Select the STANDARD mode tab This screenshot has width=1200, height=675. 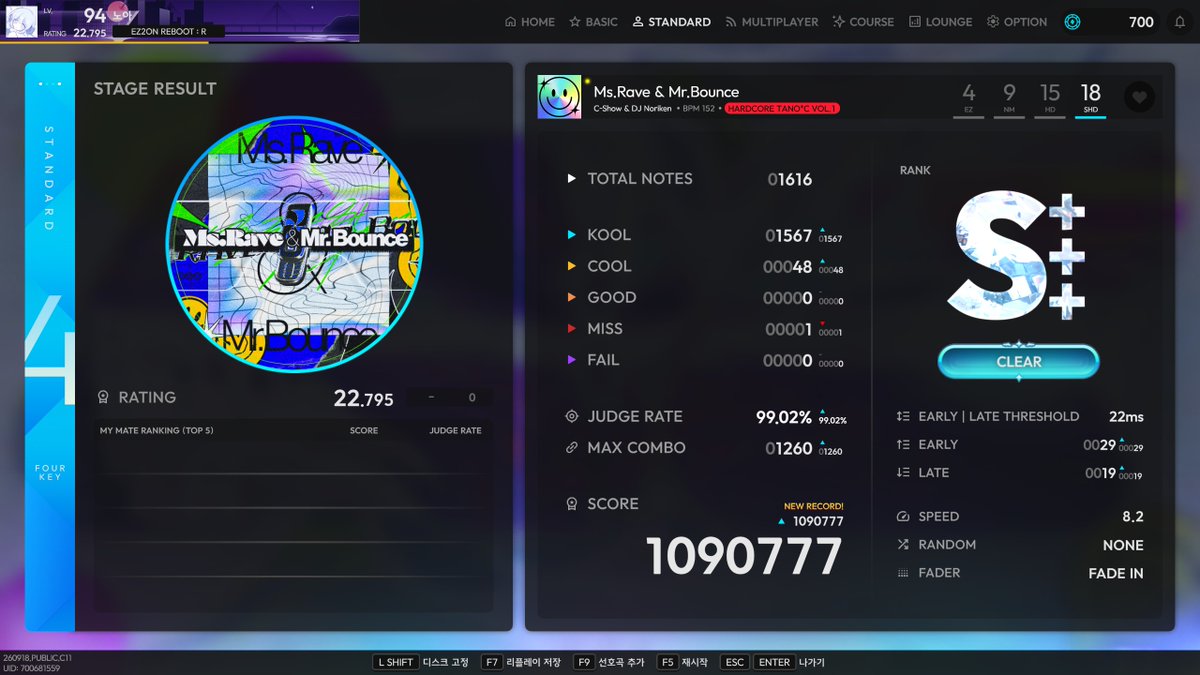coord(672,22)
